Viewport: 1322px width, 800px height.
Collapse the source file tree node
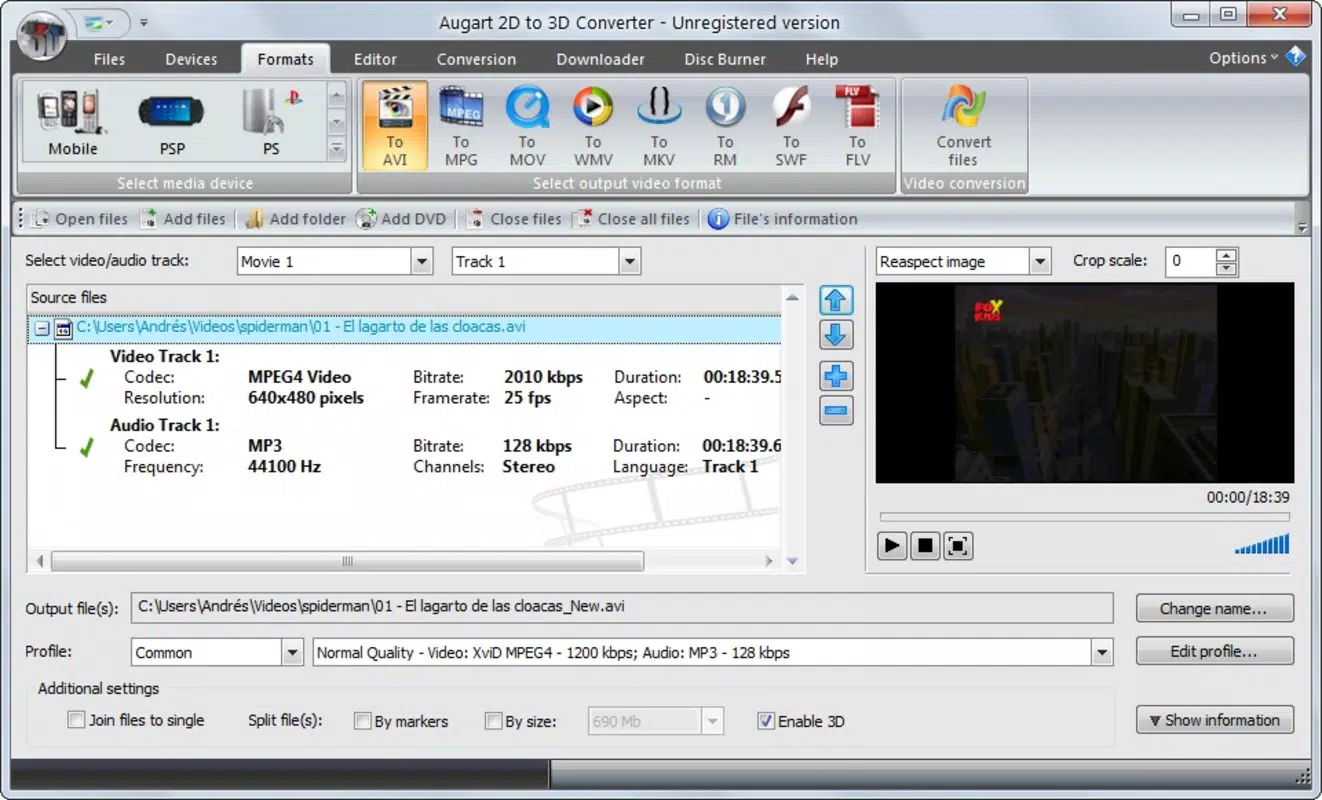click(41, 328)
